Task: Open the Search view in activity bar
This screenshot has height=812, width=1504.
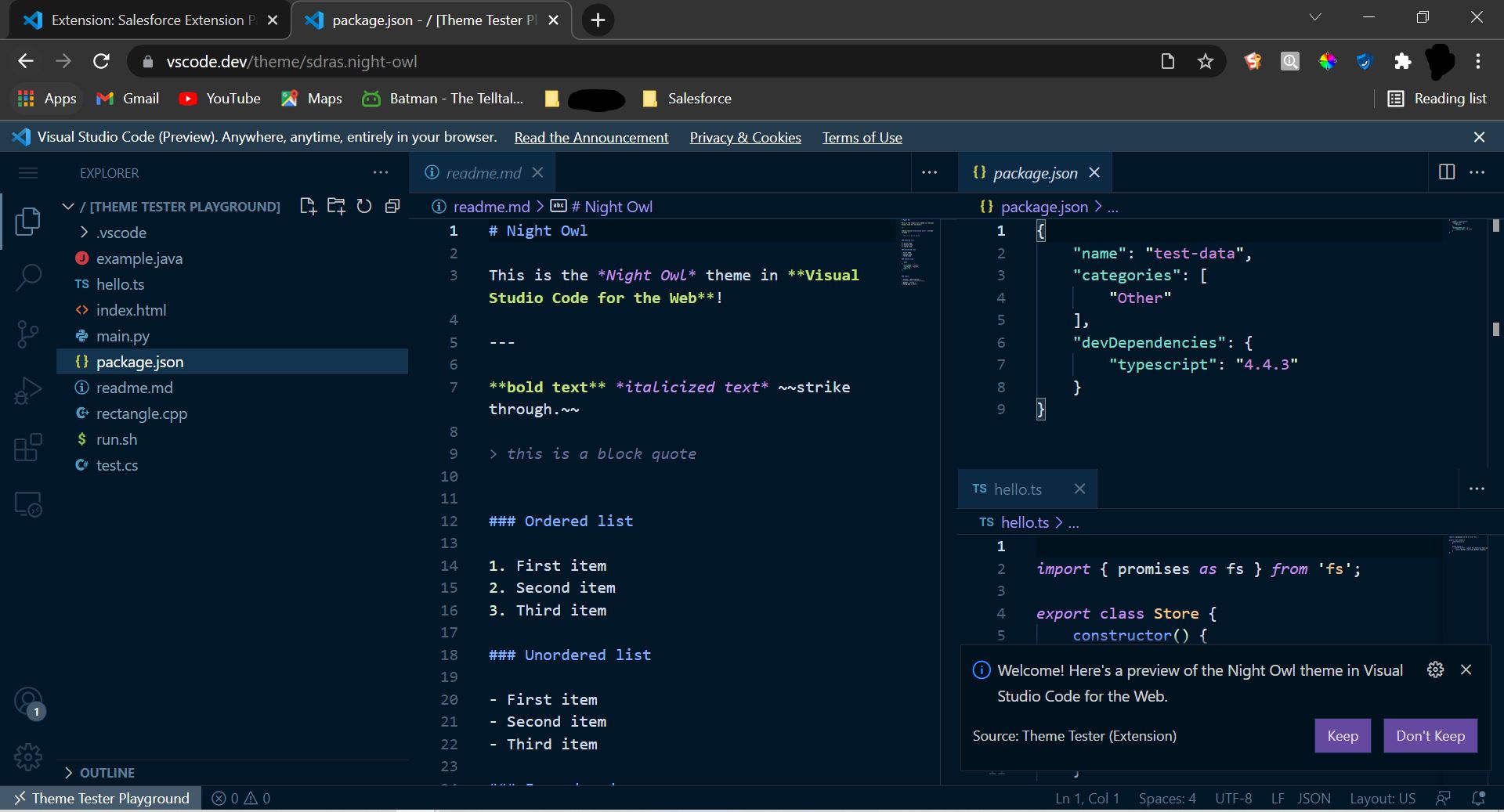Action: [28, 277]
